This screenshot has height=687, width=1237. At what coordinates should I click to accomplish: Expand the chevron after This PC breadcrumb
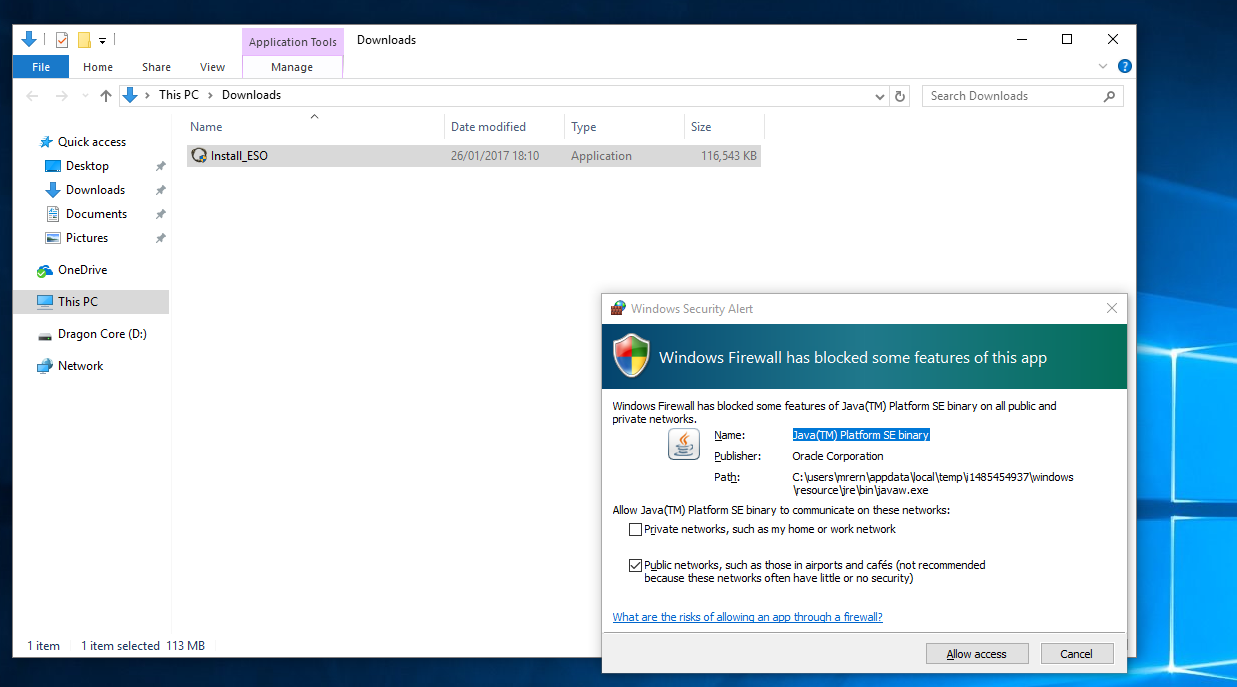[x=210, y=95]
